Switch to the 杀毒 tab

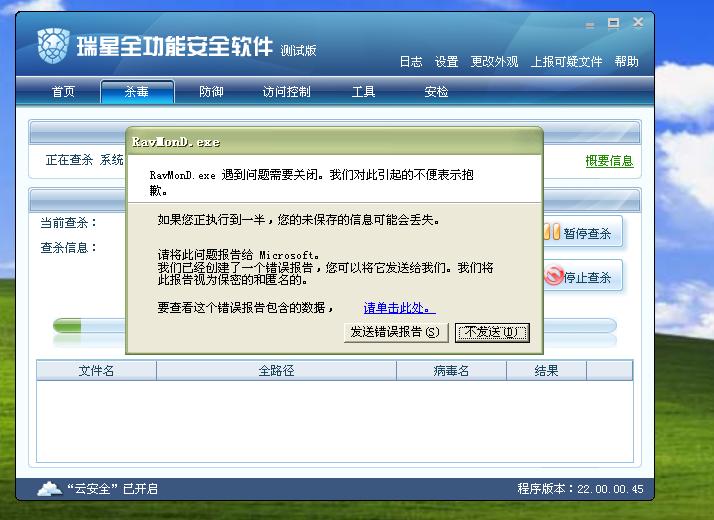(137, 92)
